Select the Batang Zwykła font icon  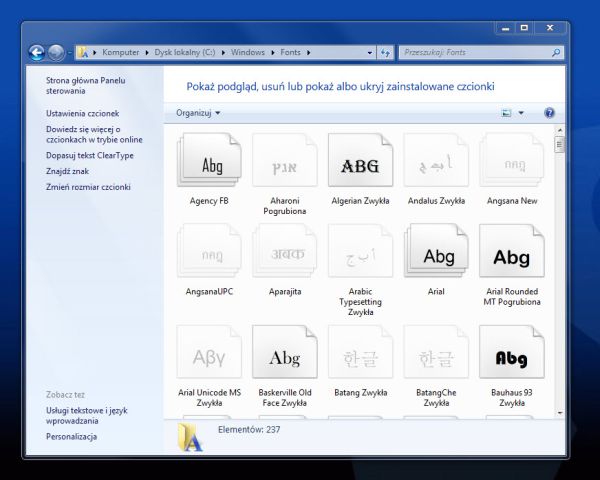(x=360, y=352)
